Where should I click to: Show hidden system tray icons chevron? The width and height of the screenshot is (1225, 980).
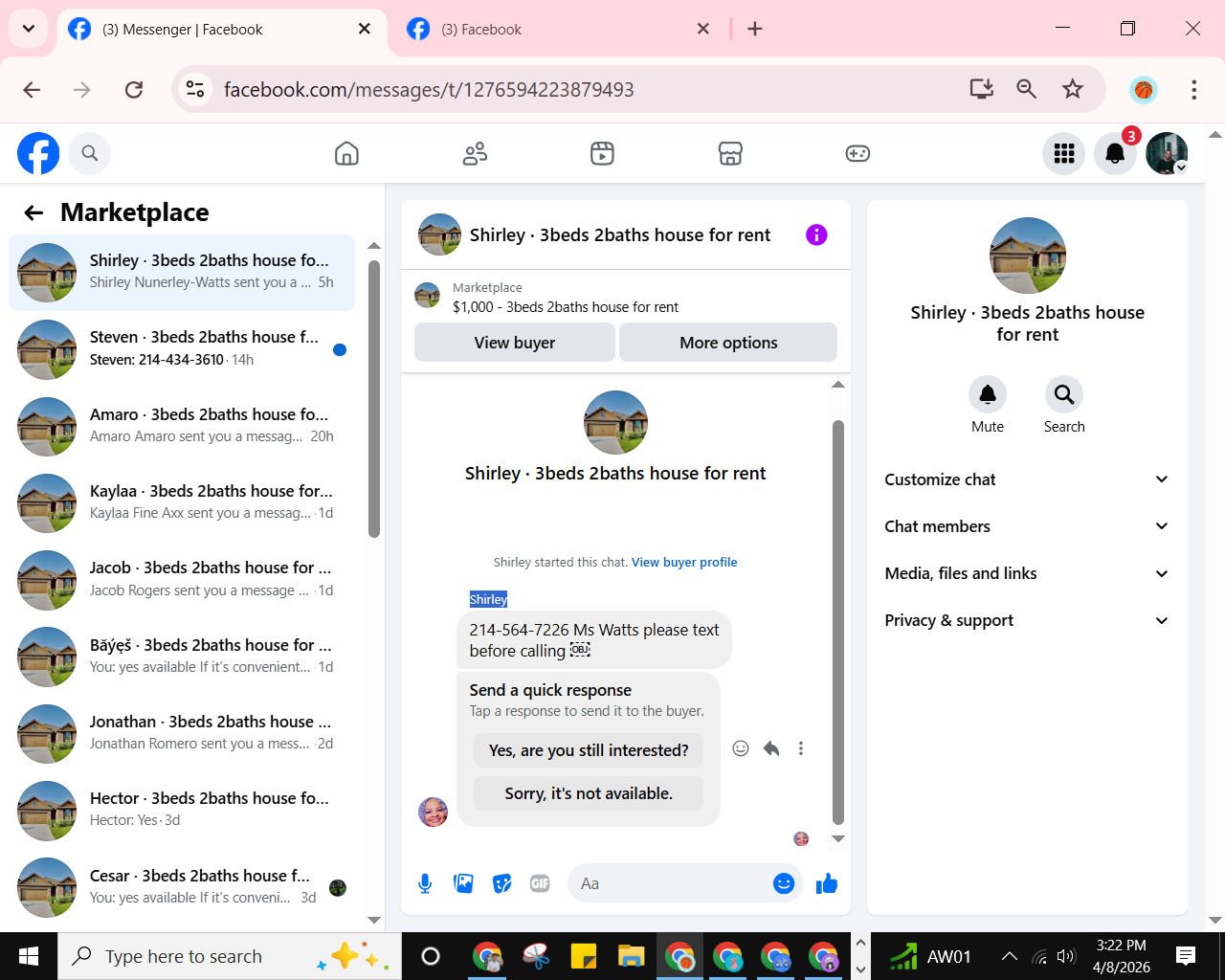pos(1009,956)
